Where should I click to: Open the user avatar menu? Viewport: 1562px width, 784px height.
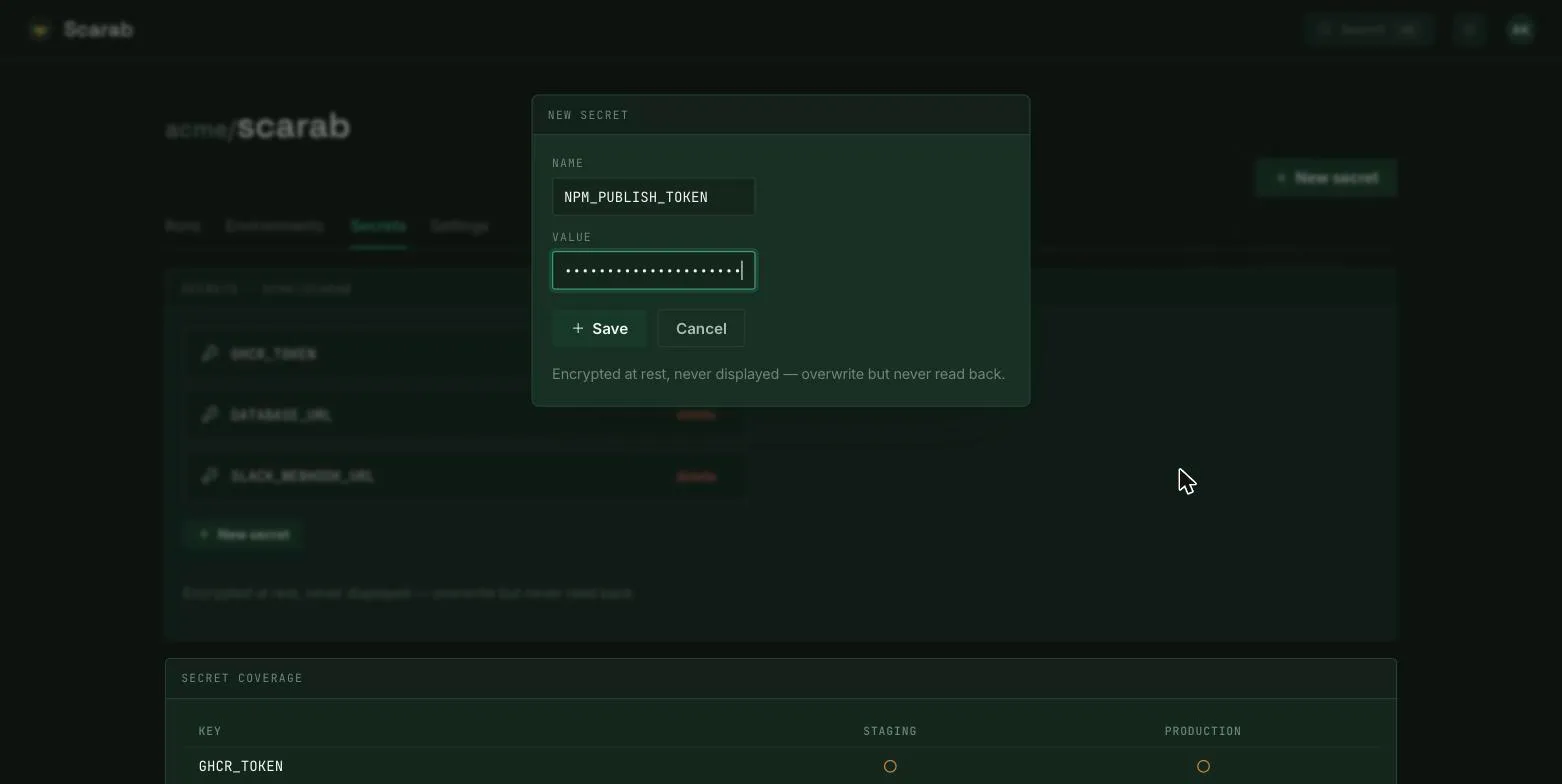[x=1520, y=30]
